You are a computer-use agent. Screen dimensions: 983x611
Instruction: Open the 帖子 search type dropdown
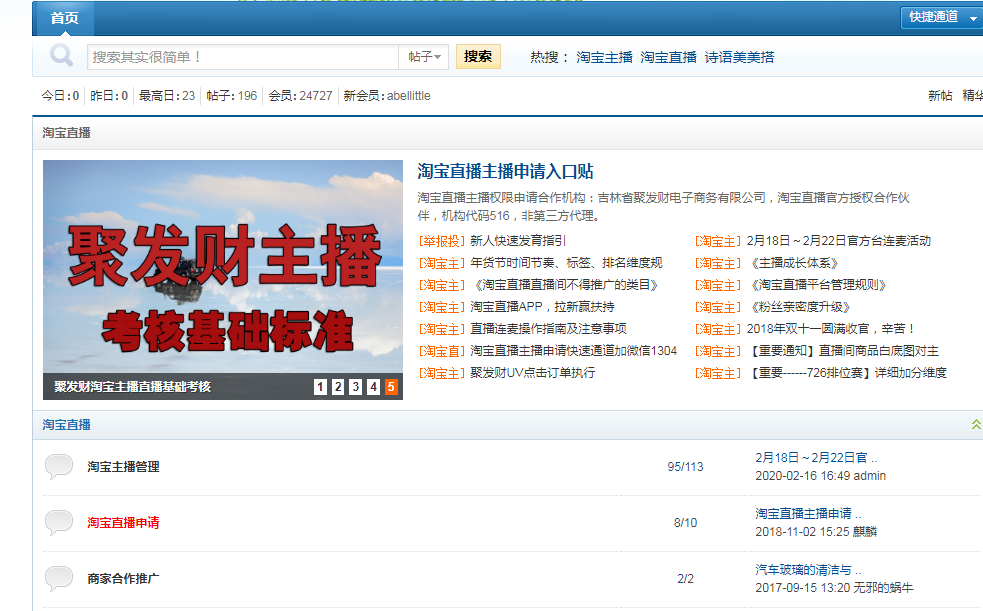(424, 57)
